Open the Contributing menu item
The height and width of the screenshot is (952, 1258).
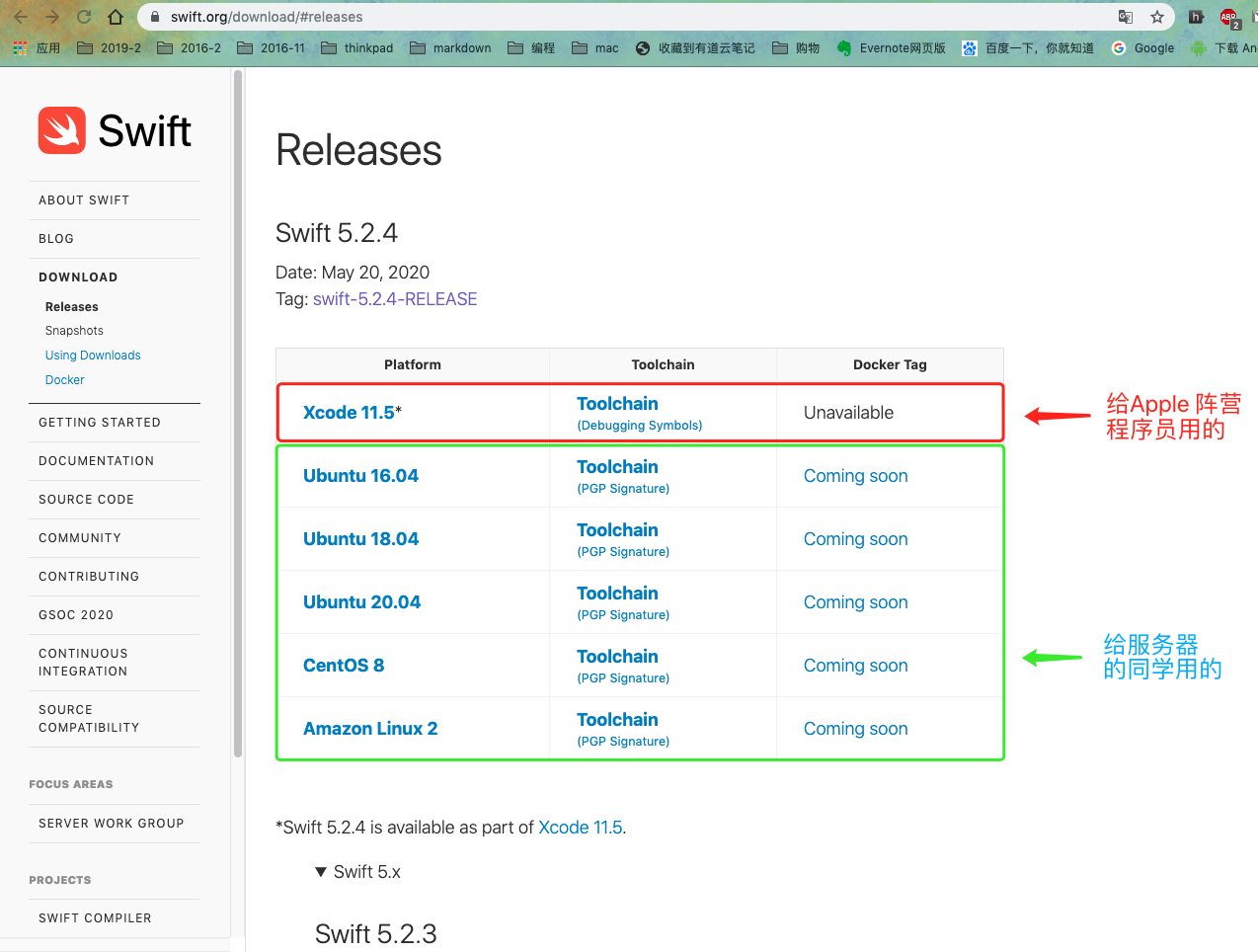point(89,577)
